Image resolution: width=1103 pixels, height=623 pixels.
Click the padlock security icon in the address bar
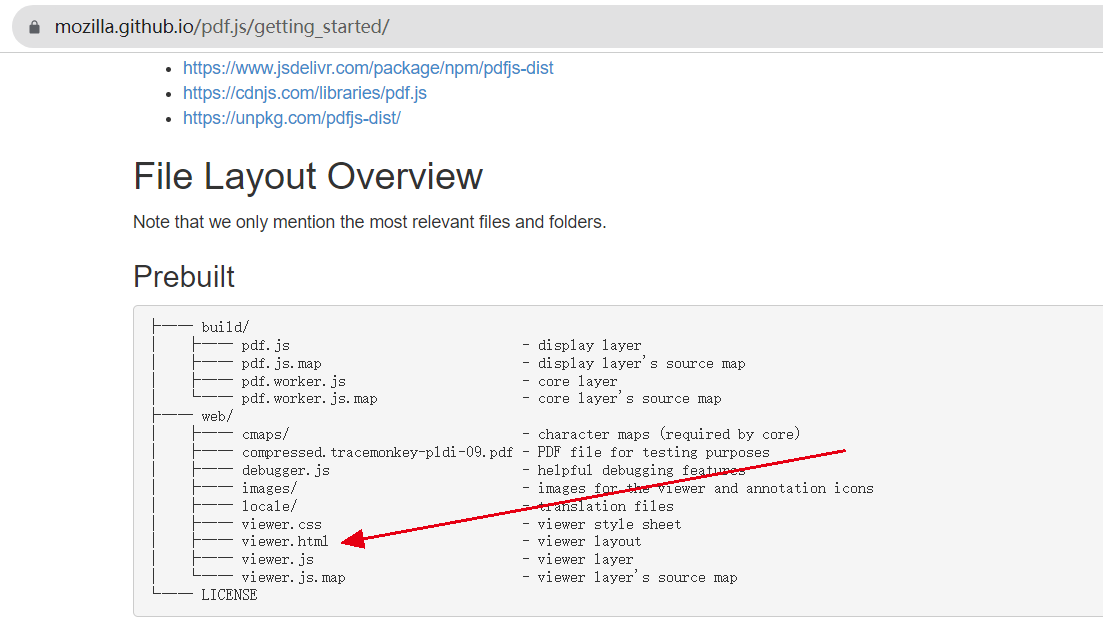tap(33, 26)
